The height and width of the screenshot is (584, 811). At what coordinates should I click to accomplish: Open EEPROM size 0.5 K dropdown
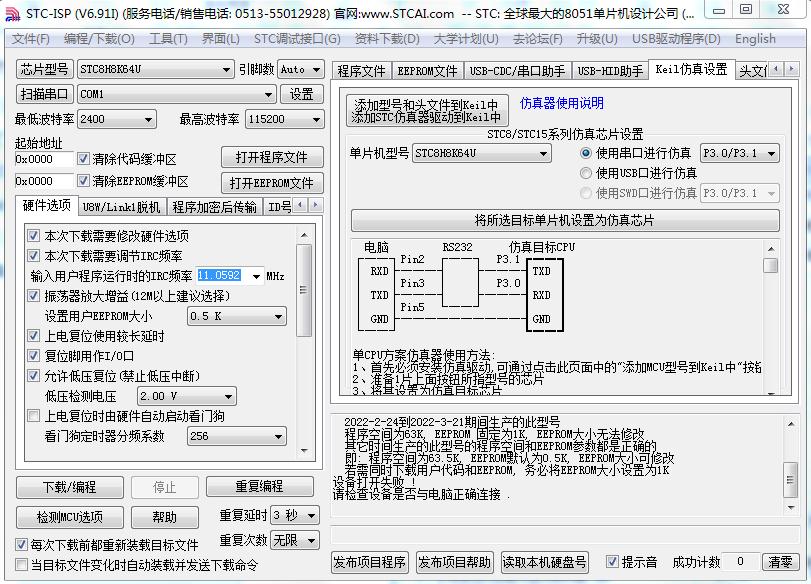click(236, 316)
